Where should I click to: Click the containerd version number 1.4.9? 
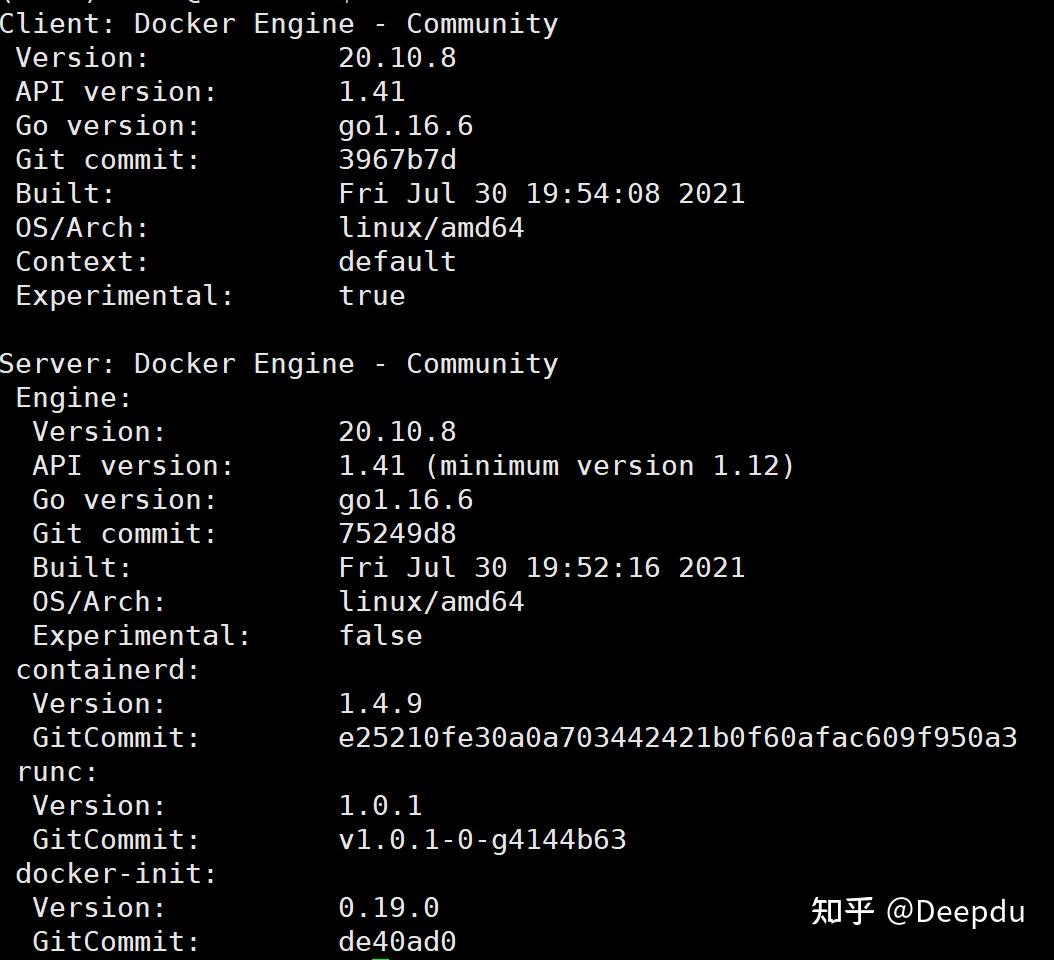click(x=380, y=704)
